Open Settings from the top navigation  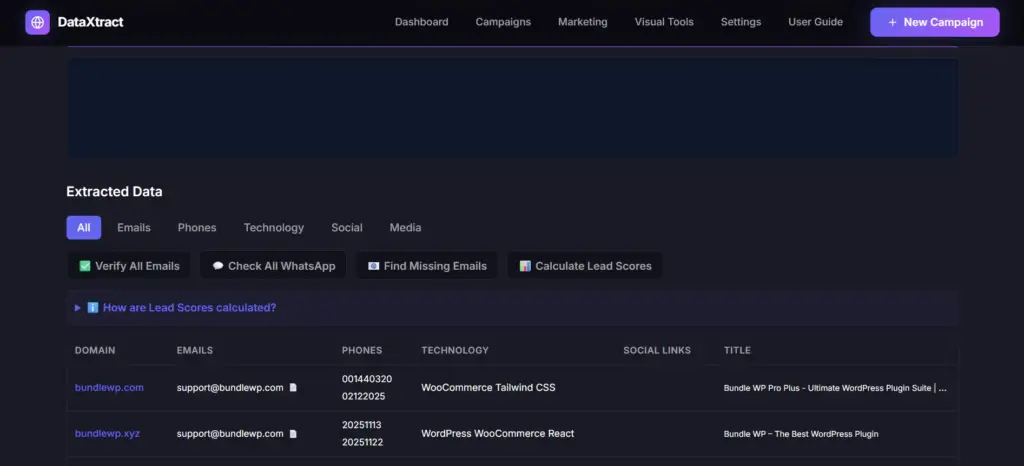(x=741, y=22)
